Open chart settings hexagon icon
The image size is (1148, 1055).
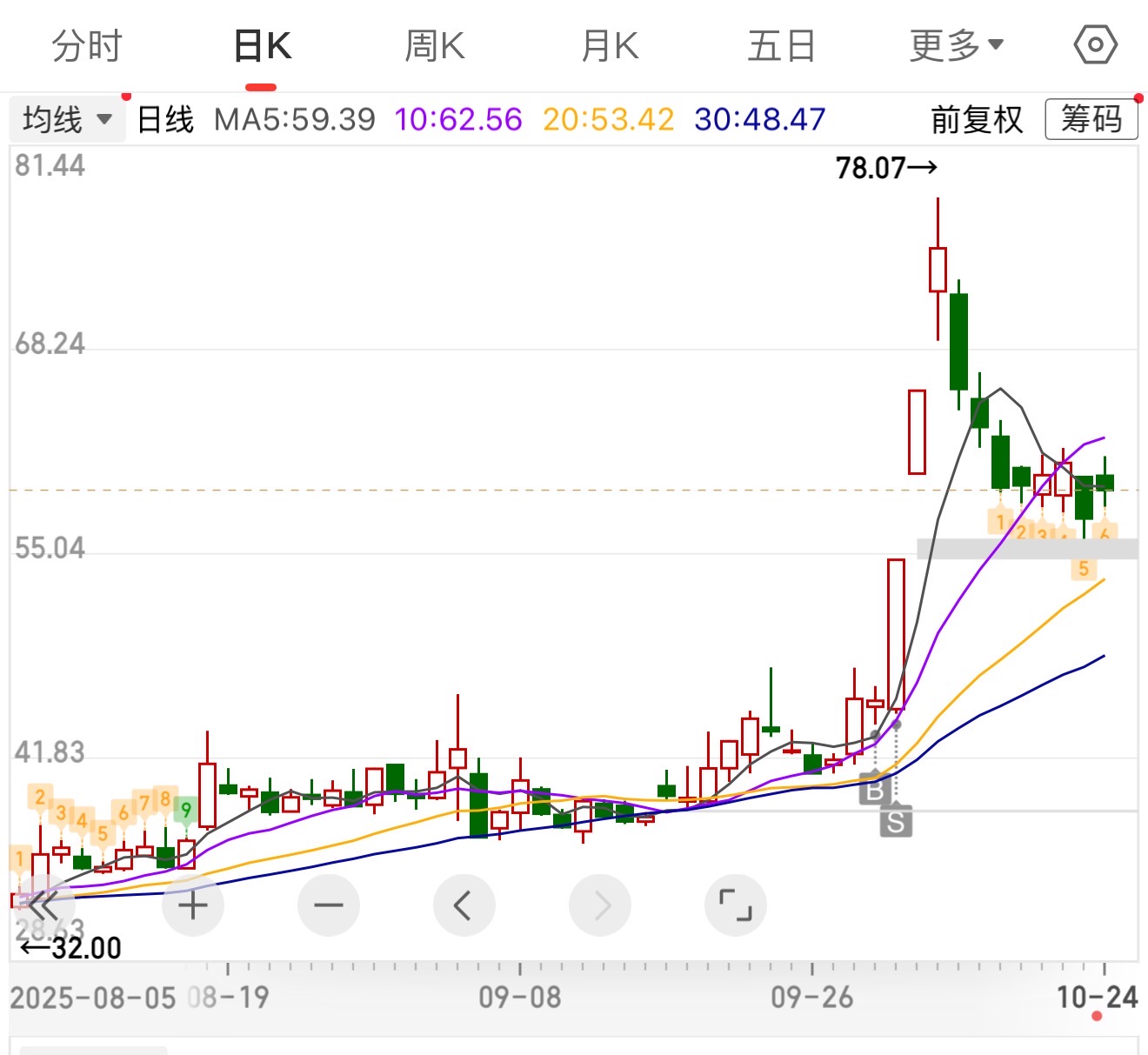click(1095, 45)
